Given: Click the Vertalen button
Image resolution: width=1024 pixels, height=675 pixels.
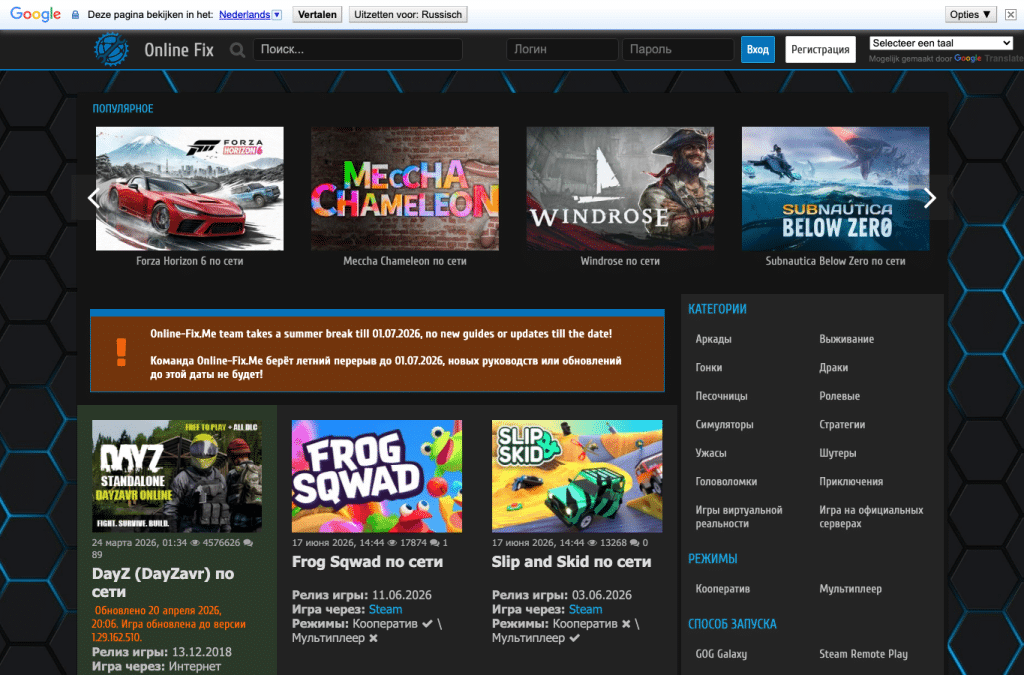Looking at the screenshot, I should pyautogui.click(x=317, y=14).
